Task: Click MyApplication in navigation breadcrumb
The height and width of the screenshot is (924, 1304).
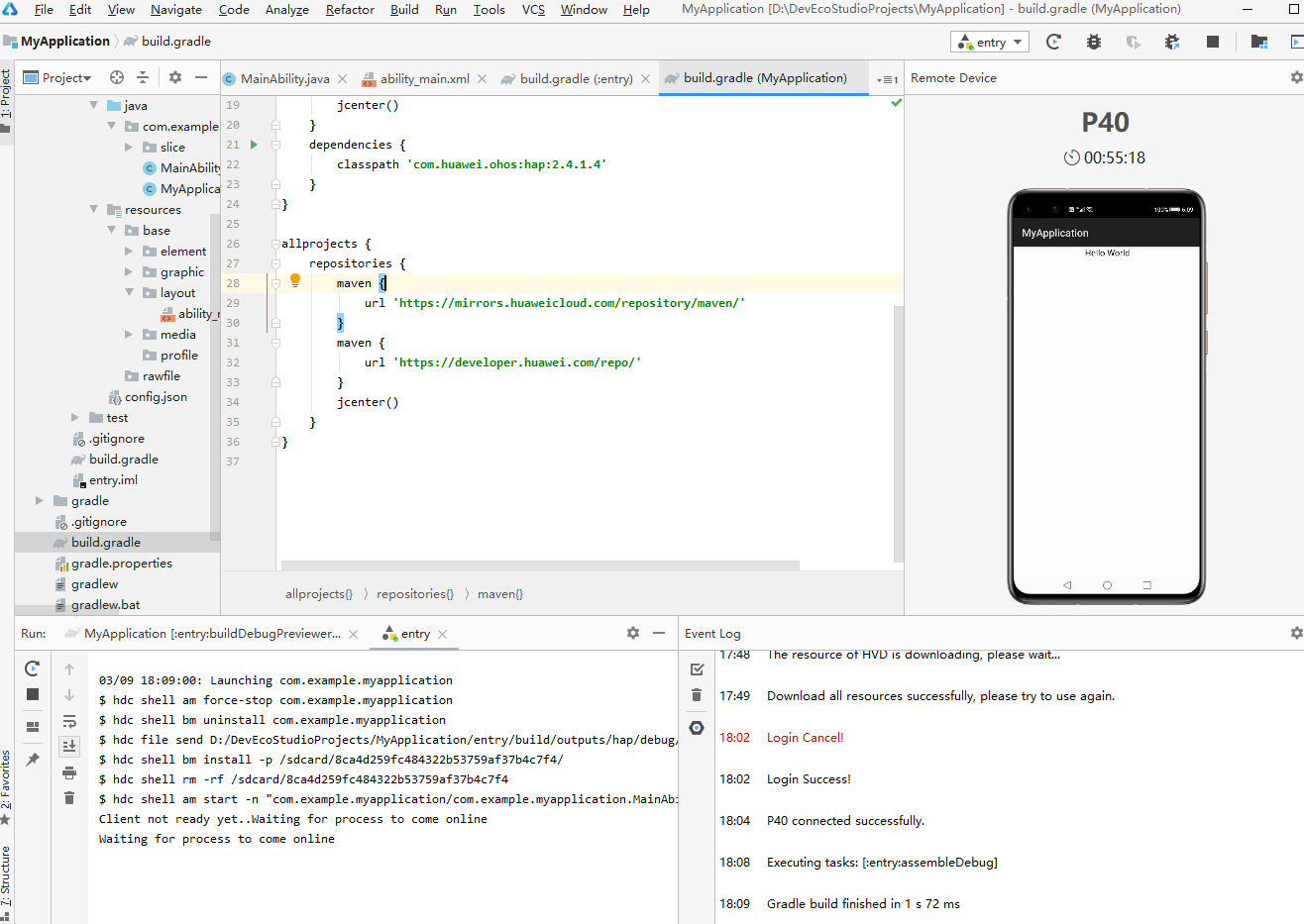Action: (65, 41)
